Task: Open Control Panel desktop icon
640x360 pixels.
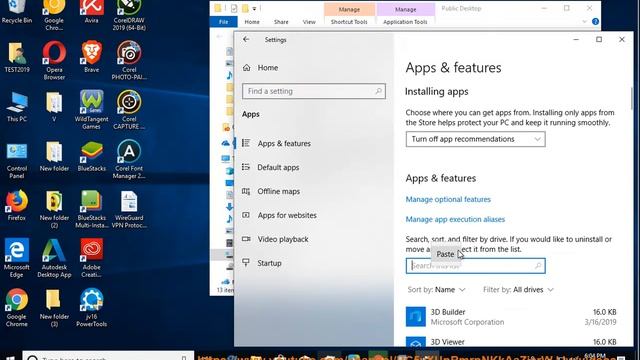Action: click(17, 160)
